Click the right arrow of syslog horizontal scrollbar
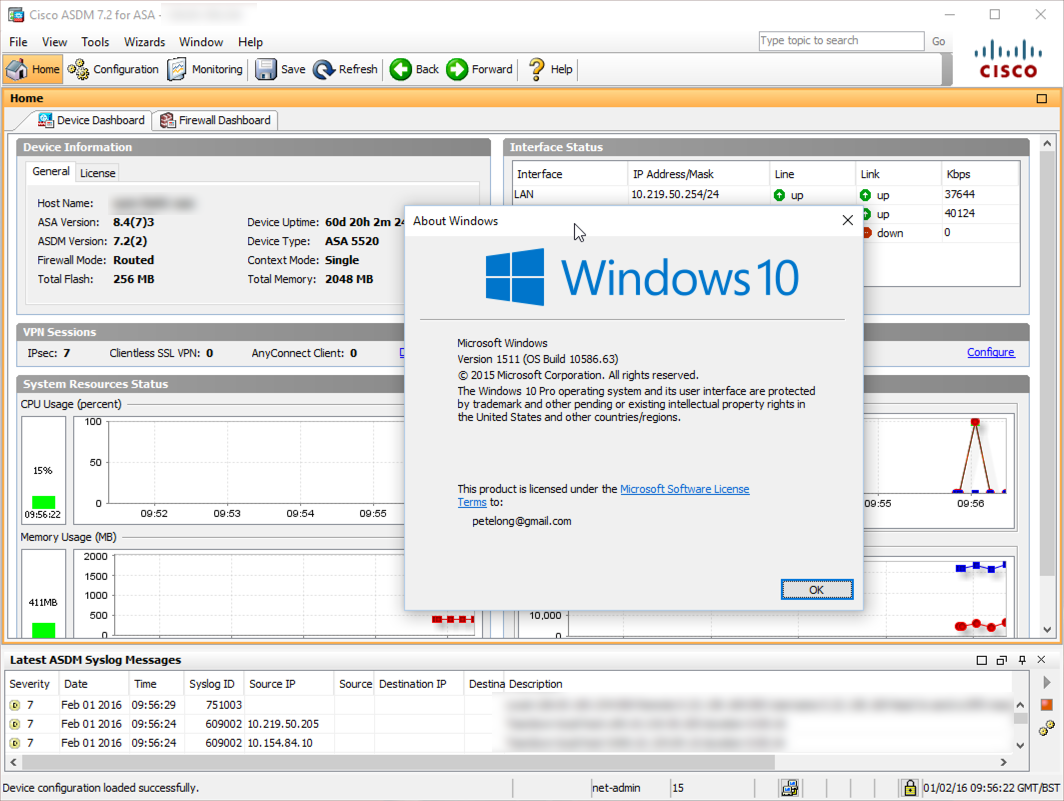1064x801 pixels. point(1003,762)
